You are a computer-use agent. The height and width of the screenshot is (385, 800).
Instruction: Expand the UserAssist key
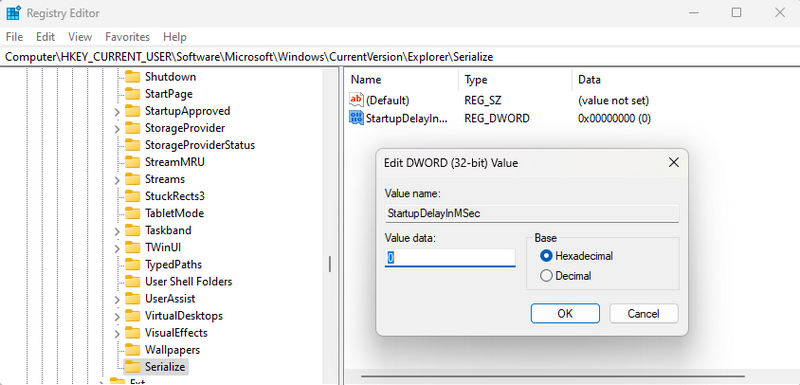point(117,299)
